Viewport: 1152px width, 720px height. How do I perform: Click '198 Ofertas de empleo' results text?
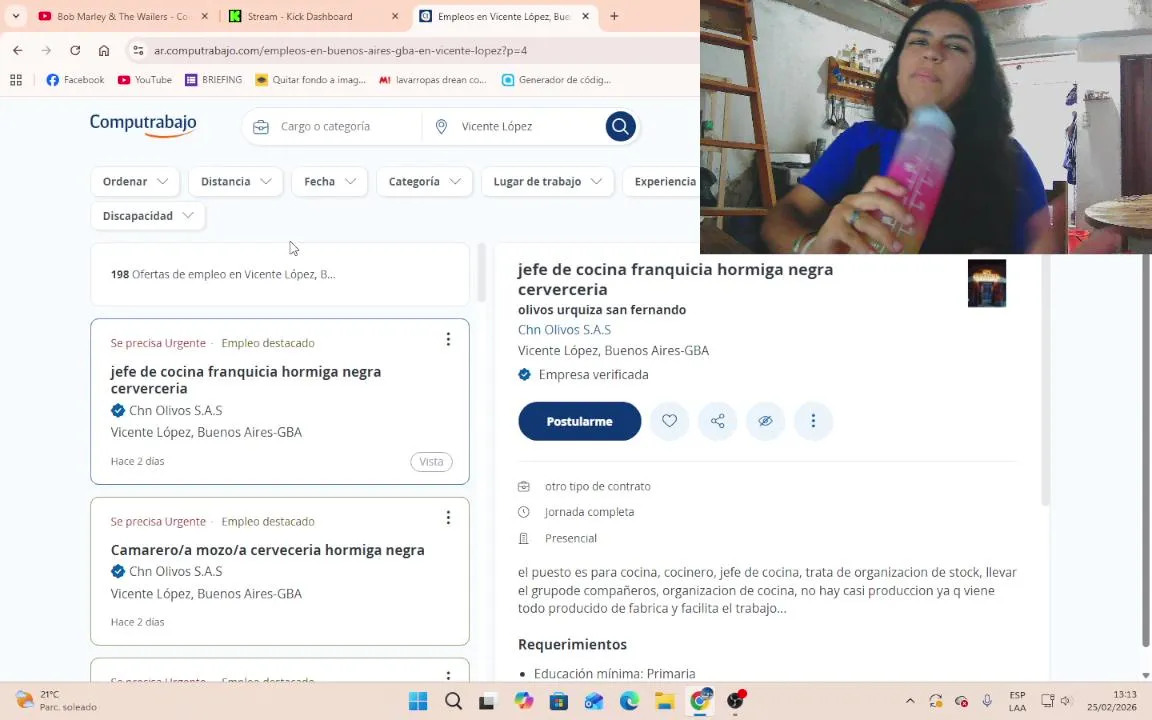pyautogui.click(x=223, y=274)
